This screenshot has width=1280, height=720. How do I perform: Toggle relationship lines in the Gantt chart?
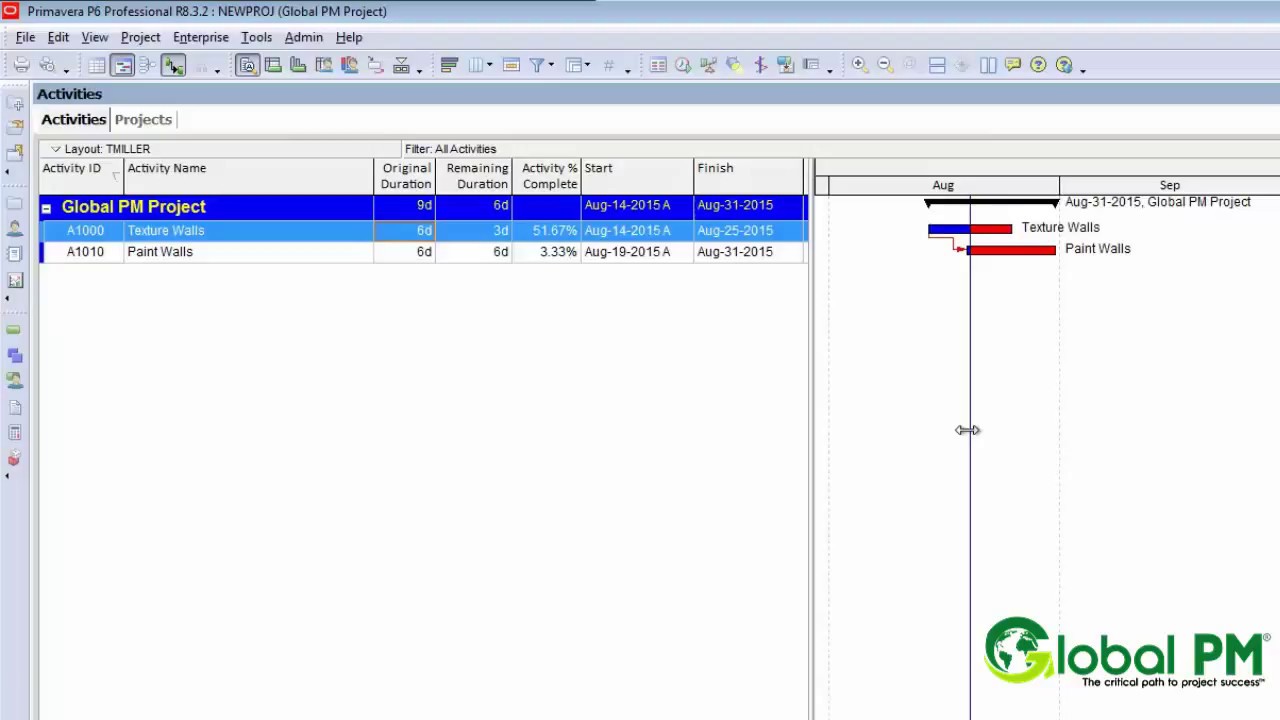click(x=173, y=65)
